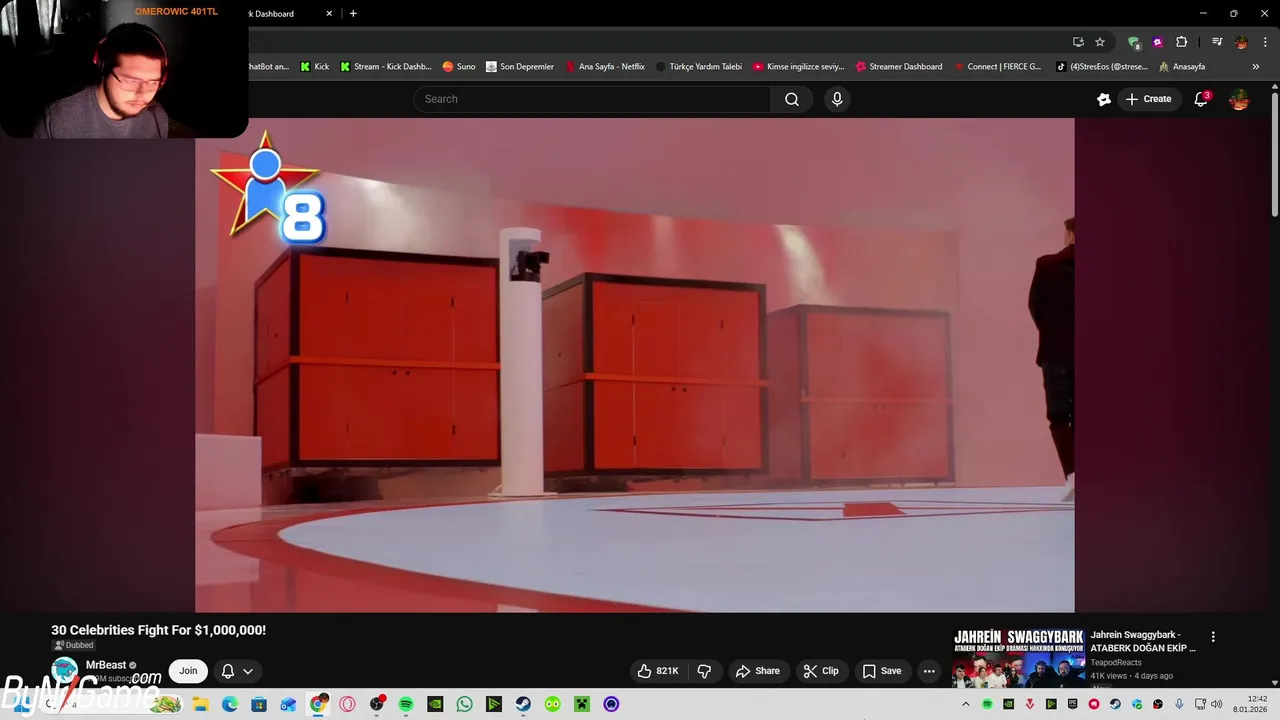Click the Create button
The width and height of the screenshot is (1280, 720).
click(x=1148, y=99)
